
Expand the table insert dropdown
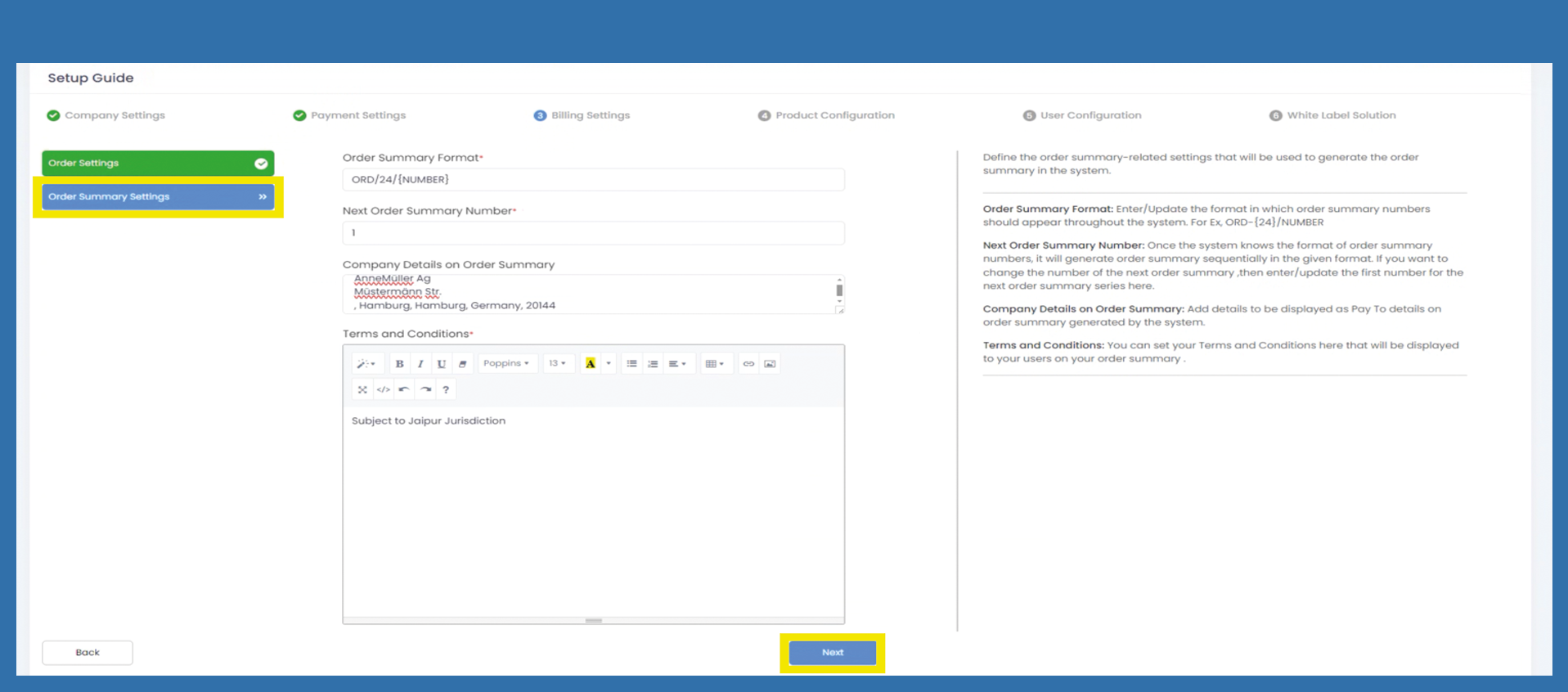tap(715, 364)
